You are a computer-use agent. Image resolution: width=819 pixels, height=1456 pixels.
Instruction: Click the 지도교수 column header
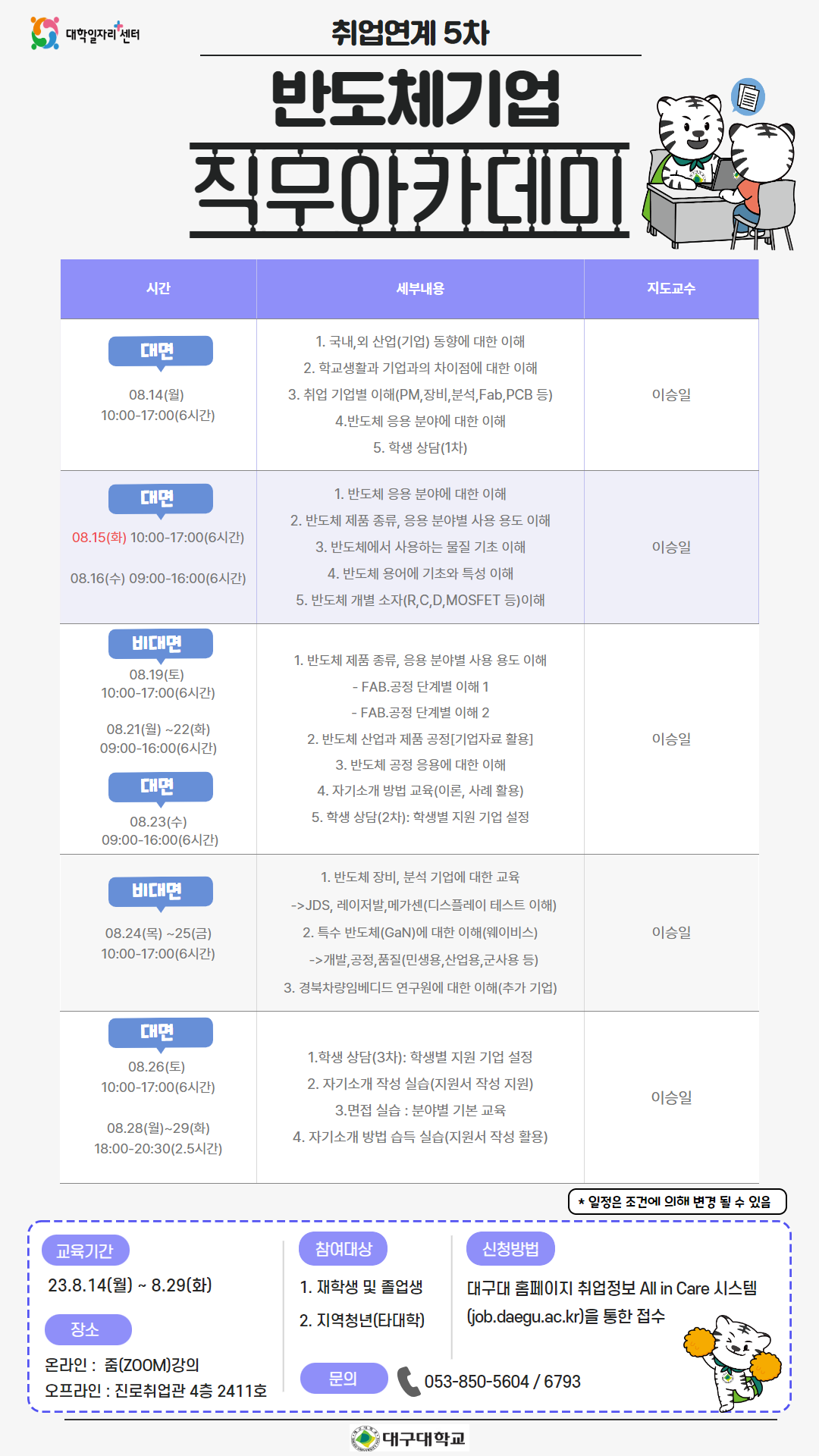[671, 289]
